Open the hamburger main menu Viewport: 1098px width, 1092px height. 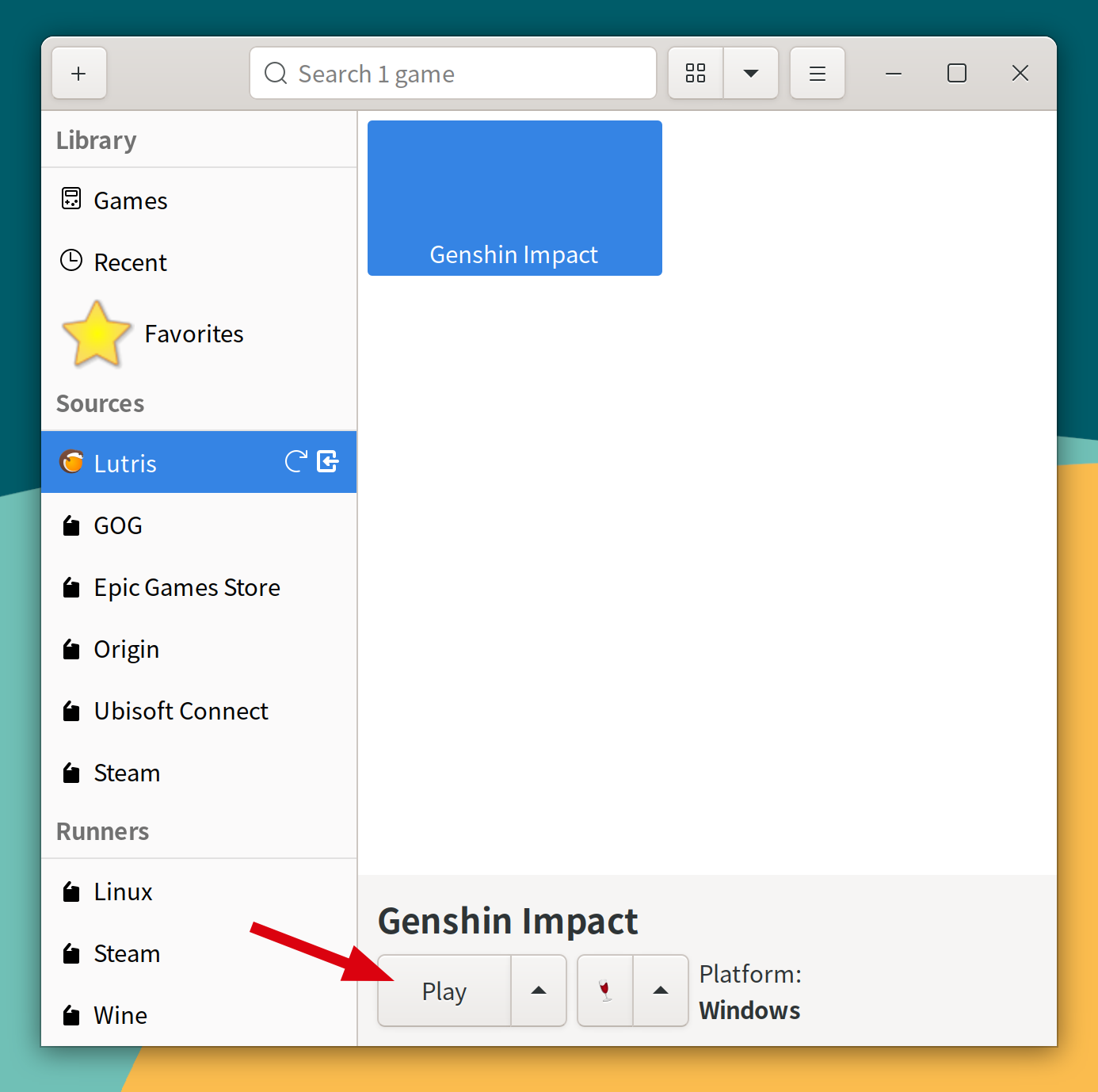point(818,74)
